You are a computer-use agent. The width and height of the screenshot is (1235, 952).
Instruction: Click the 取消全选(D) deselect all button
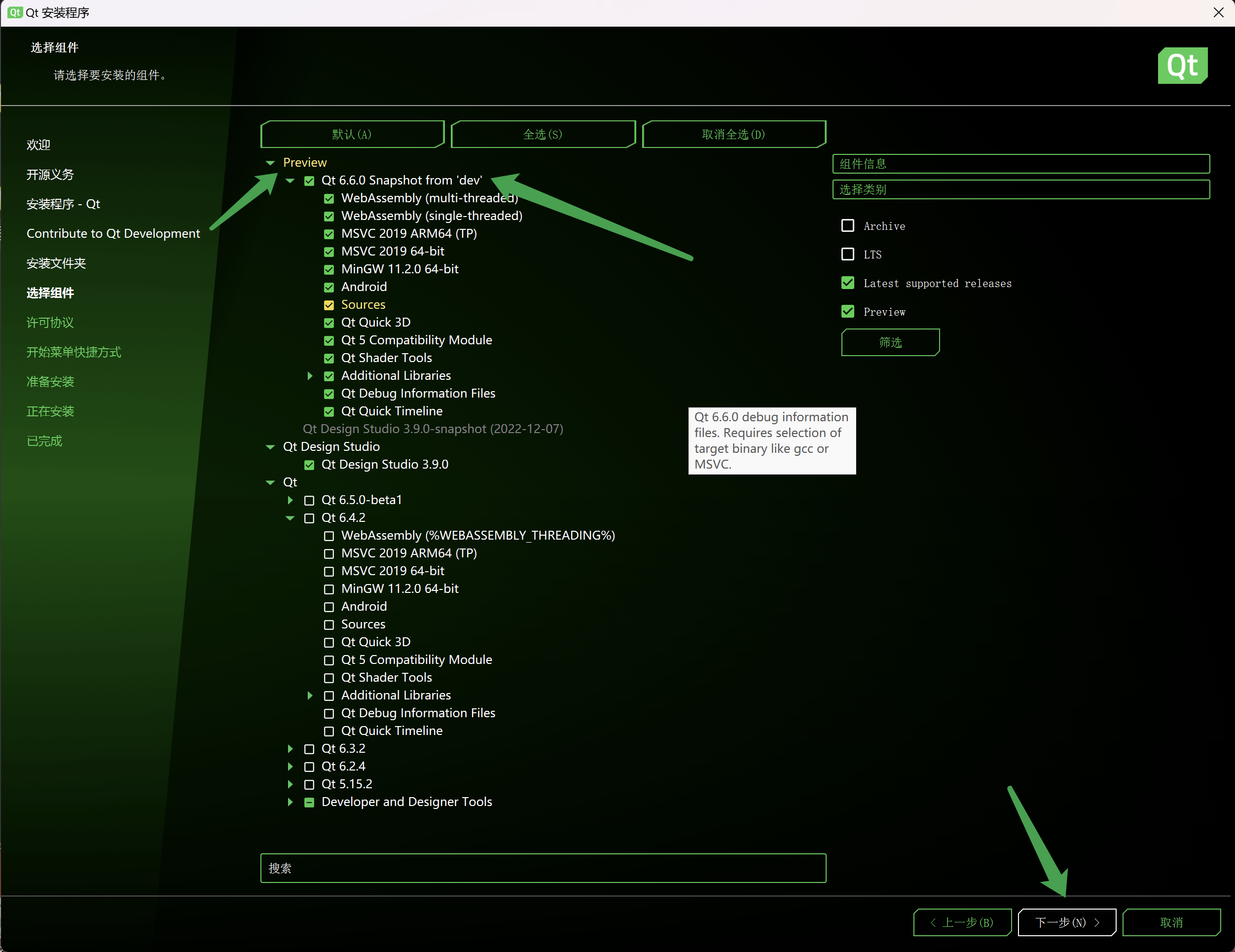coord(734,134)
